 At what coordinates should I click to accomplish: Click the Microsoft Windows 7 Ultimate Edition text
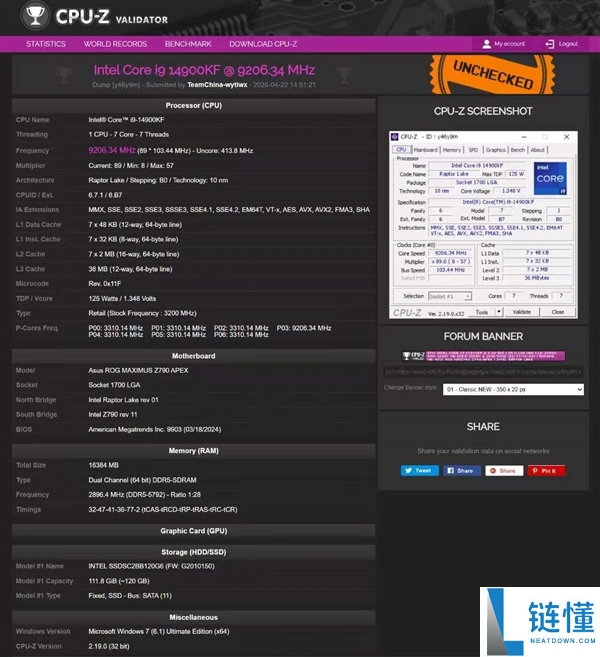coord(159,631)
